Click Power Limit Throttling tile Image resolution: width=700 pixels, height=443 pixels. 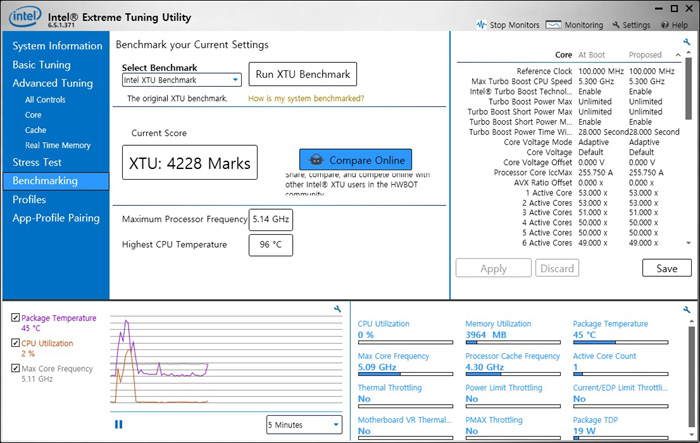(x=512, y=396)
